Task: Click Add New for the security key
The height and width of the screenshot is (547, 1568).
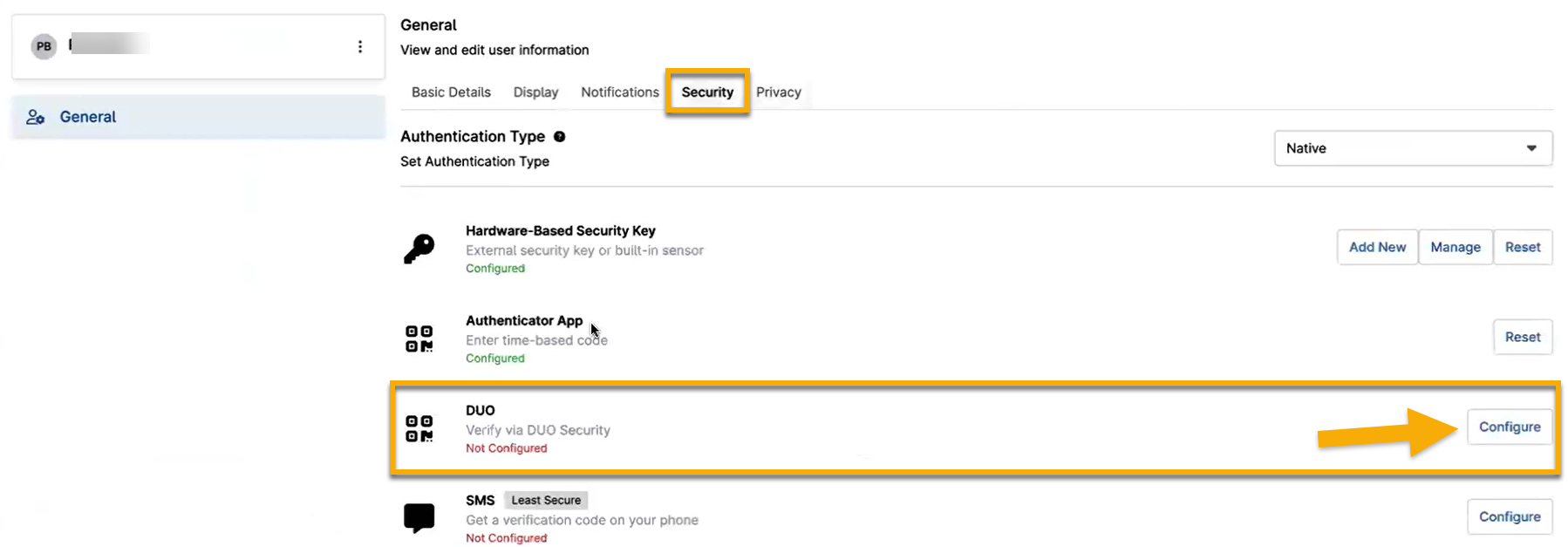Action: pyautogui.click(x=1377, y=248)
